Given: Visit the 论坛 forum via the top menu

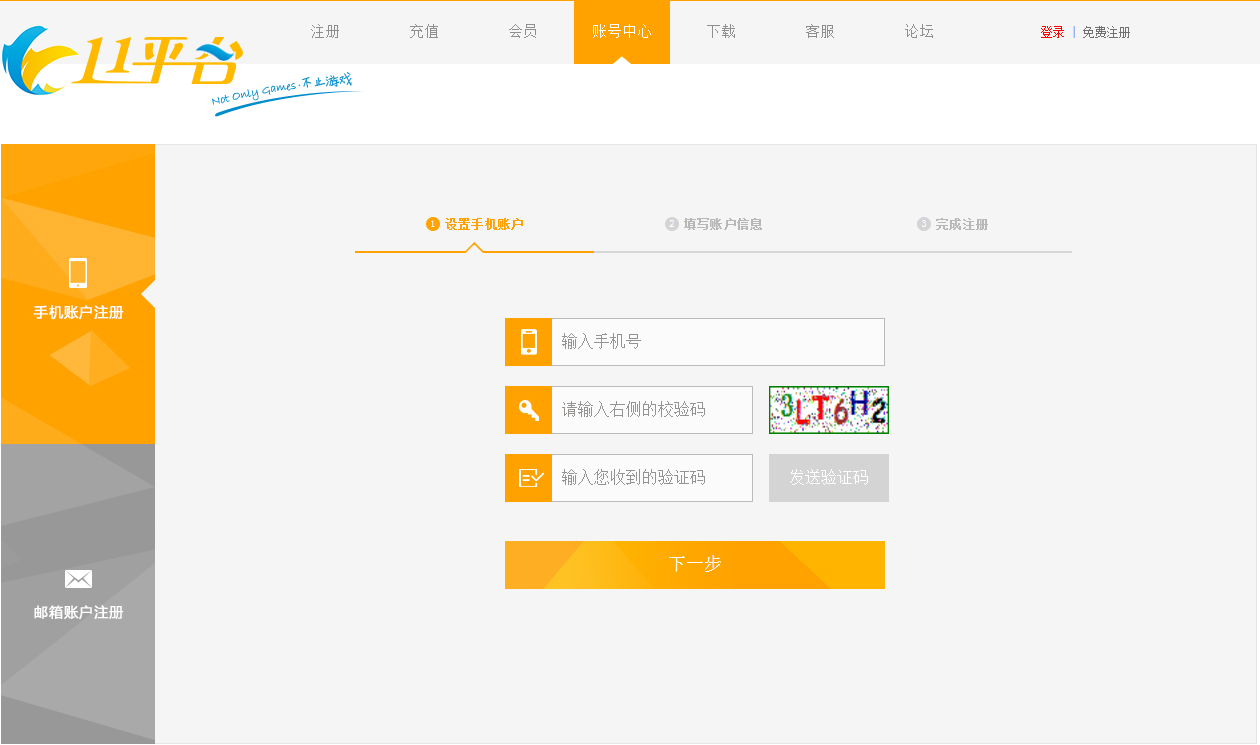Looking at the screenshot, I should point(918,31).
